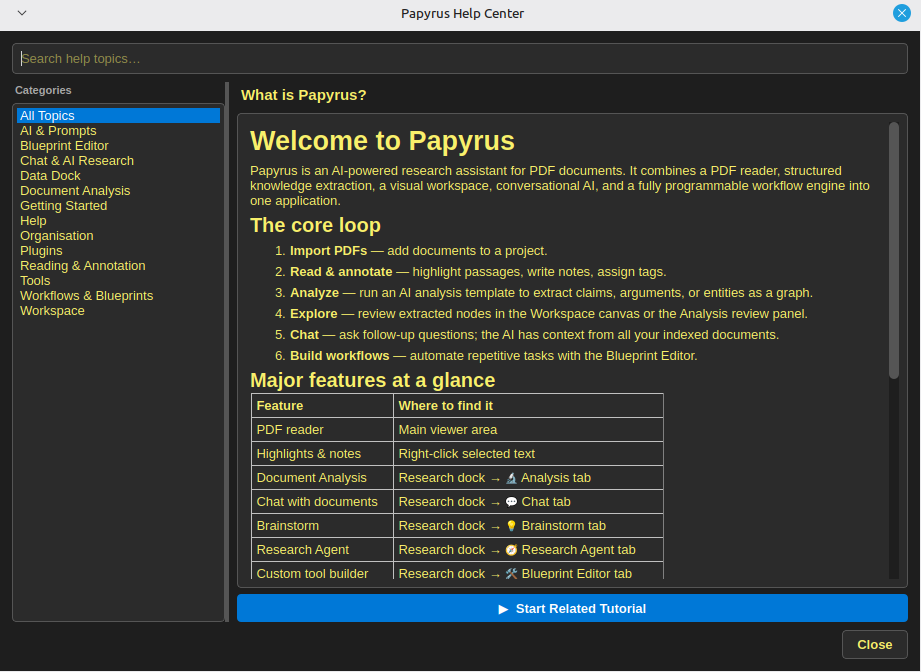Image resolution: width=921 pixels, height=672 pixels.
Task: Click the 'Feature' table header cell
Action: pos(322,406)
